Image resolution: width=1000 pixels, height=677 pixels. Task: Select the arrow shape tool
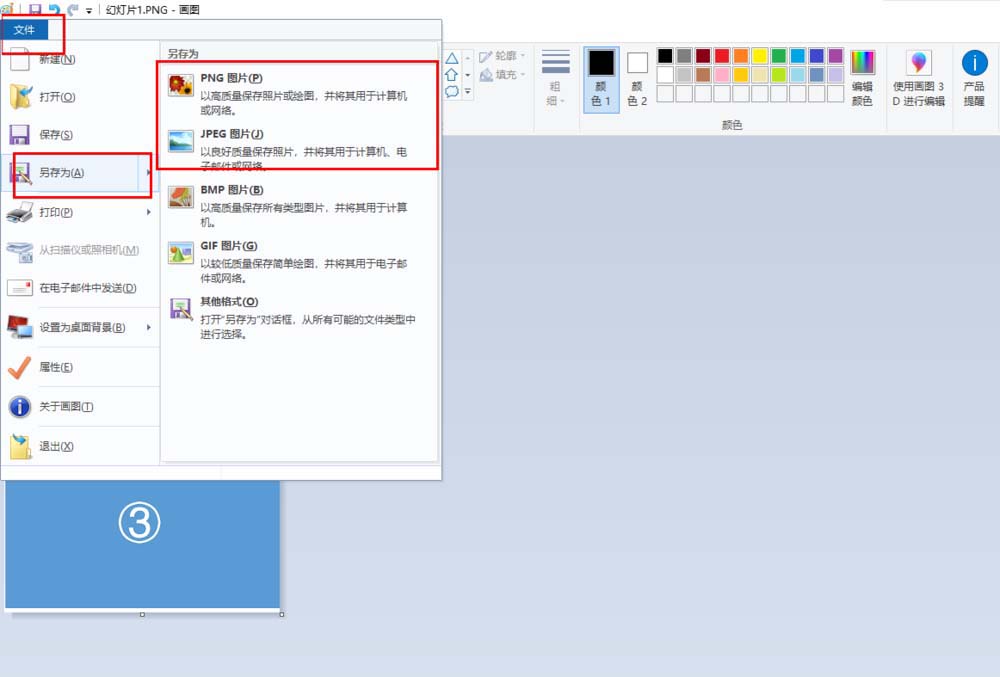pyautogui.click(x=452, y=75)
